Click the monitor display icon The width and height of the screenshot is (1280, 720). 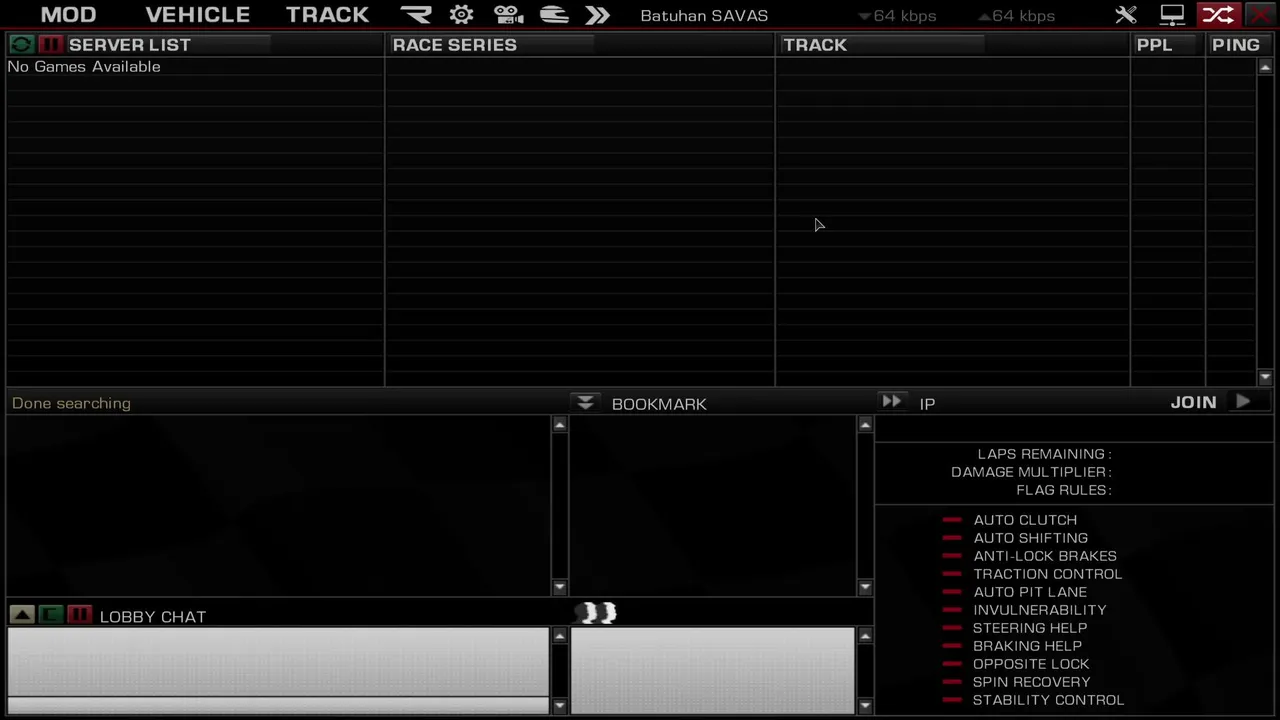pyautogui.click(x=1172, y=15)
